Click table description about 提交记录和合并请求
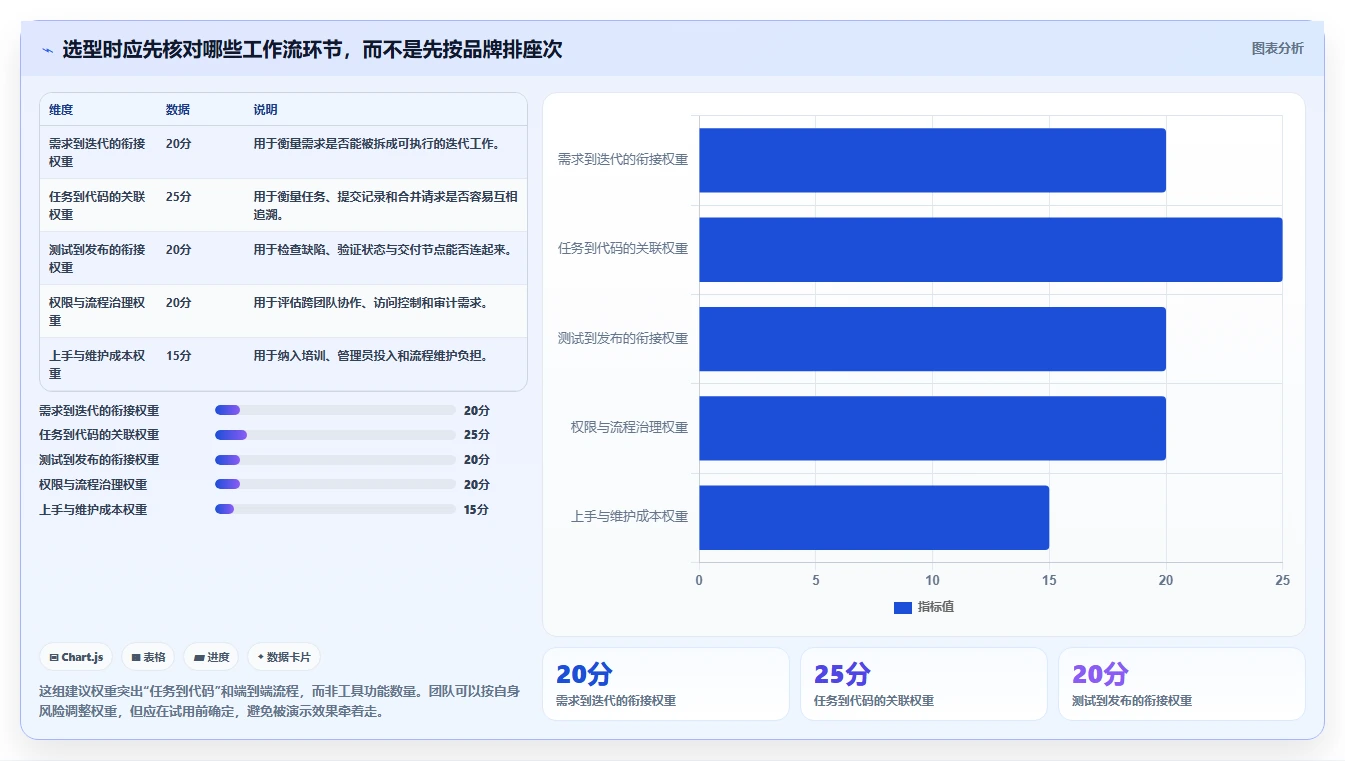 click(385, 205)
